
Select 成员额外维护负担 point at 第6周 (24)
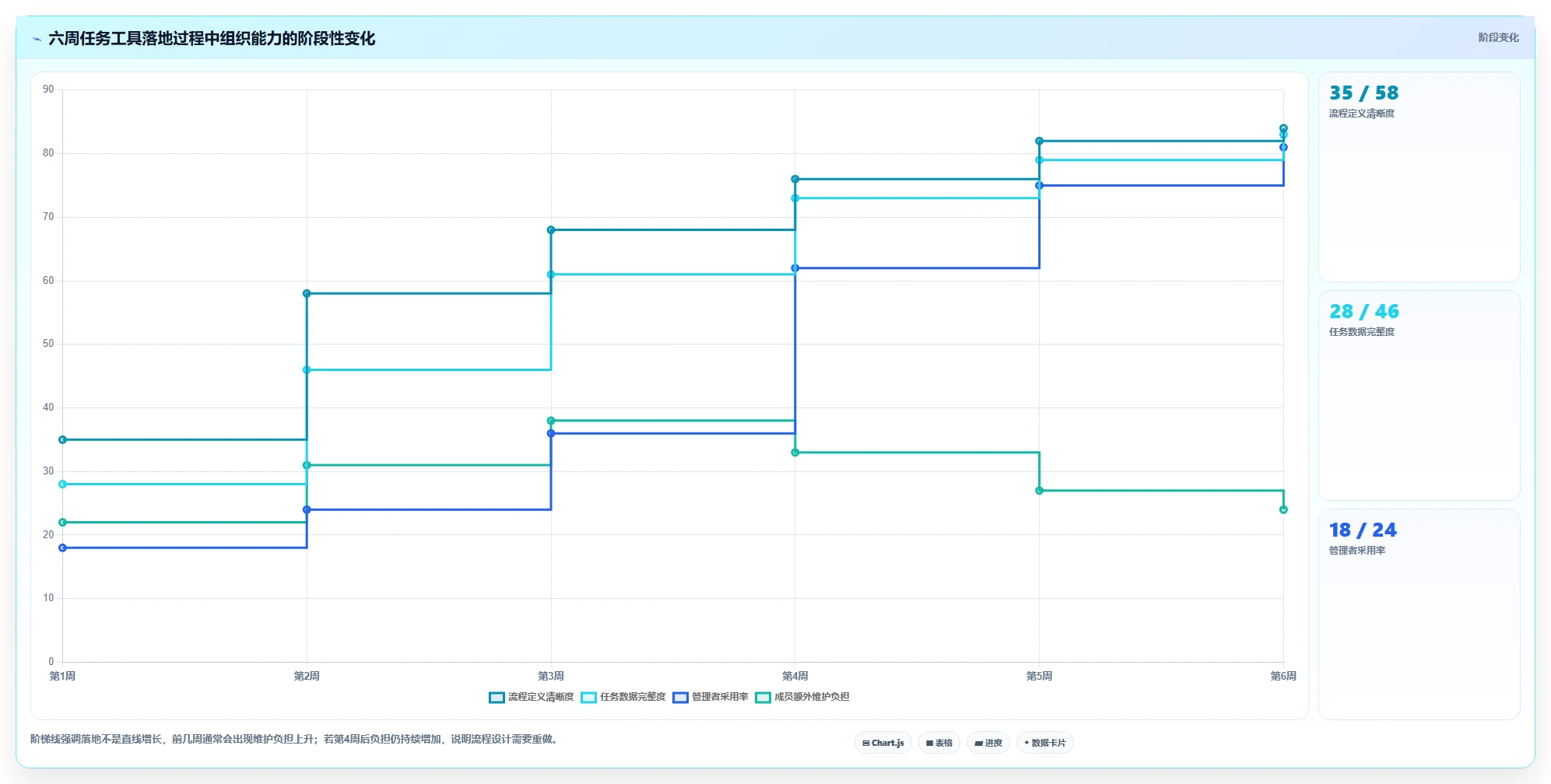pos(1283,509)
